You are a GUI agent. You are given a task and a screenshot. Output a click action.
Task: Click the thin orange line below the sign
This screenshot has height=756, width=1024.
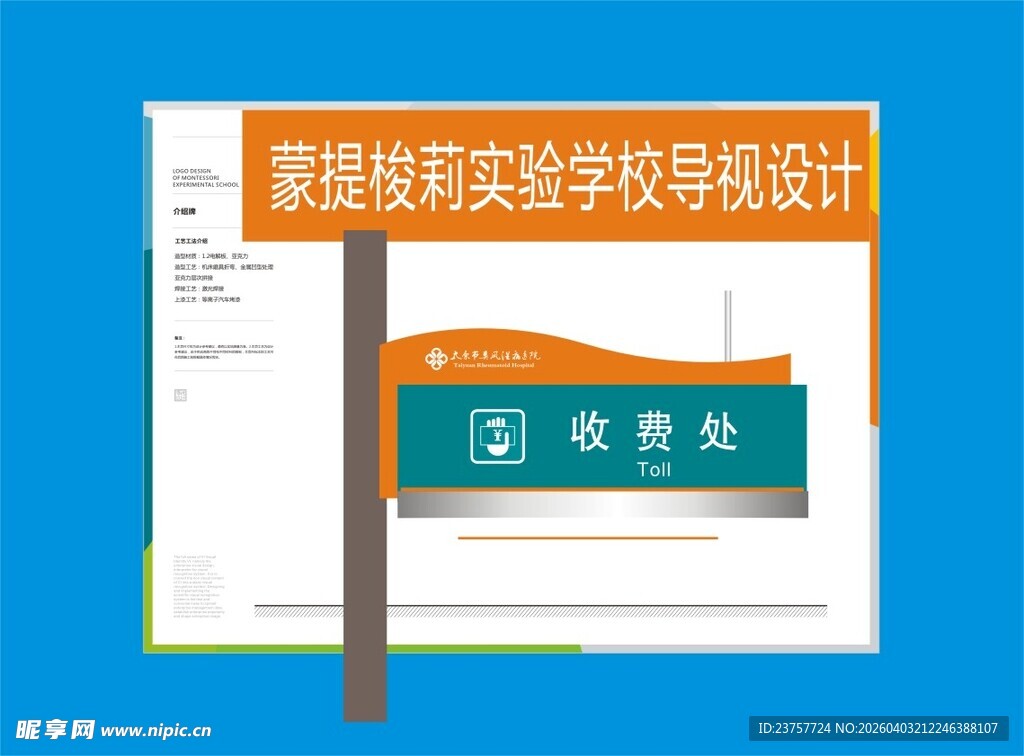click(x=588, y=538)
